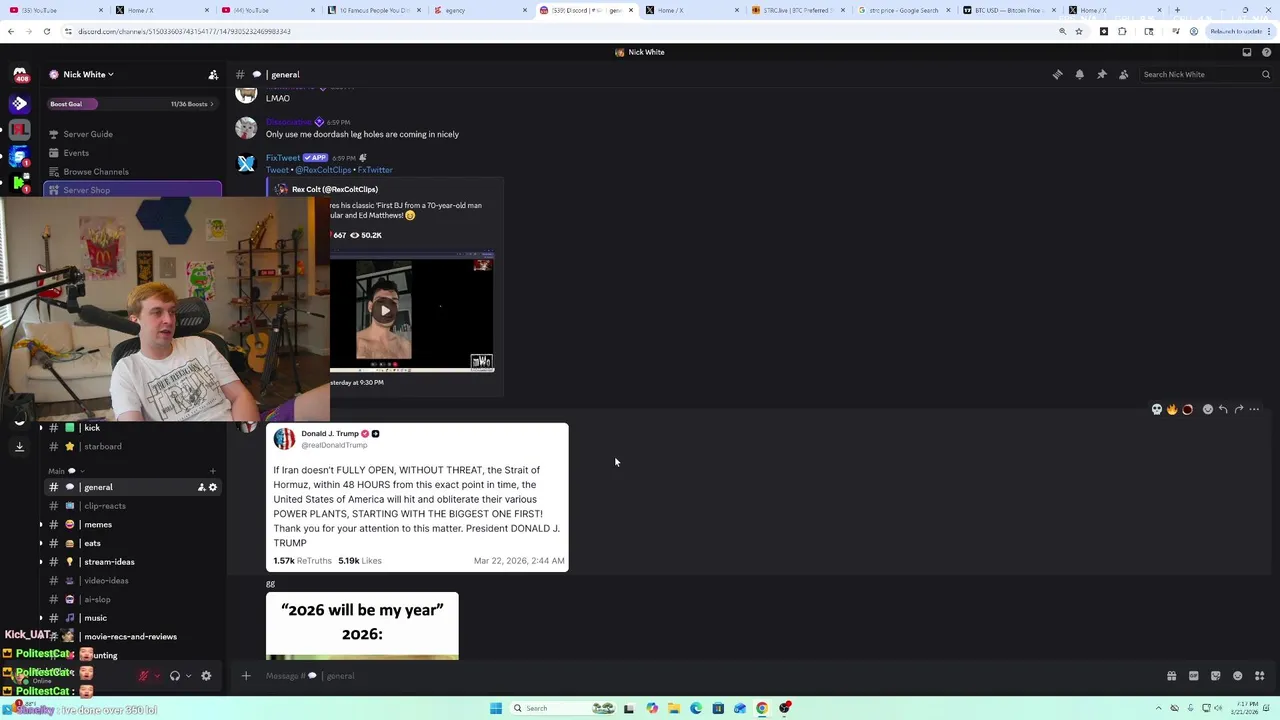Screen dimensions: 1280x720
Task: Expand threads arrow for music channel
Action: tap(41, 618)
